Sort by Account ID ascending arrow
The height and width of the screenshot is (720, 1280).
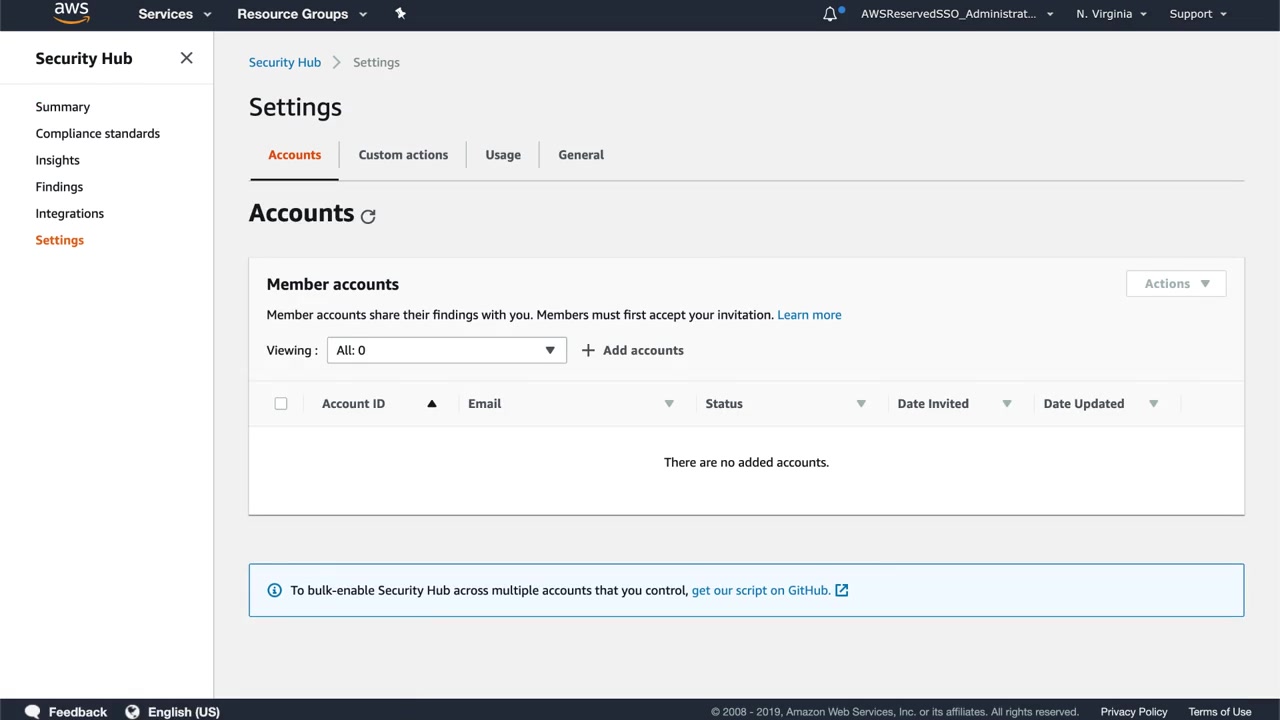pyautogui.click(x=432, y=404)
